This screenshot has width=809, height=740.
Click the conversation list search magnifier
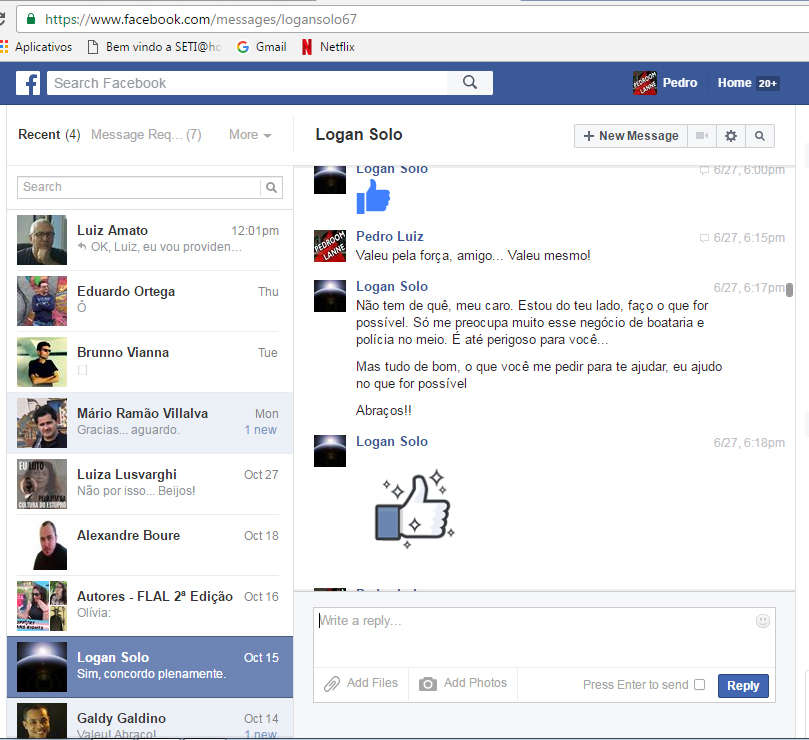click(x=271, y=187)
